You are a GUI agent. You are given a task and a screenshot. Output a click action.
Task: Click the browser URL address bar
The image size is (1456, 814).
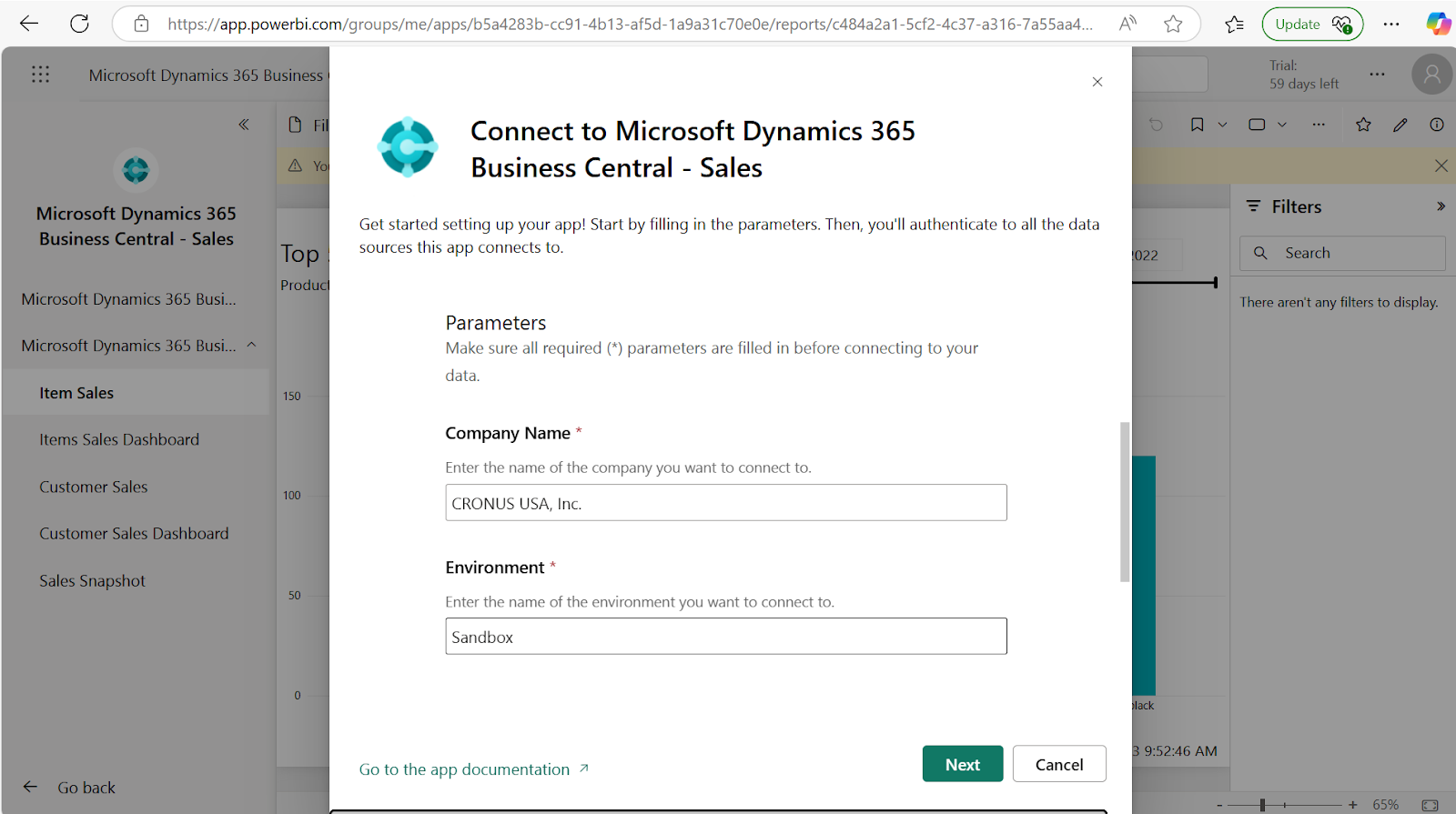point(630,25)
